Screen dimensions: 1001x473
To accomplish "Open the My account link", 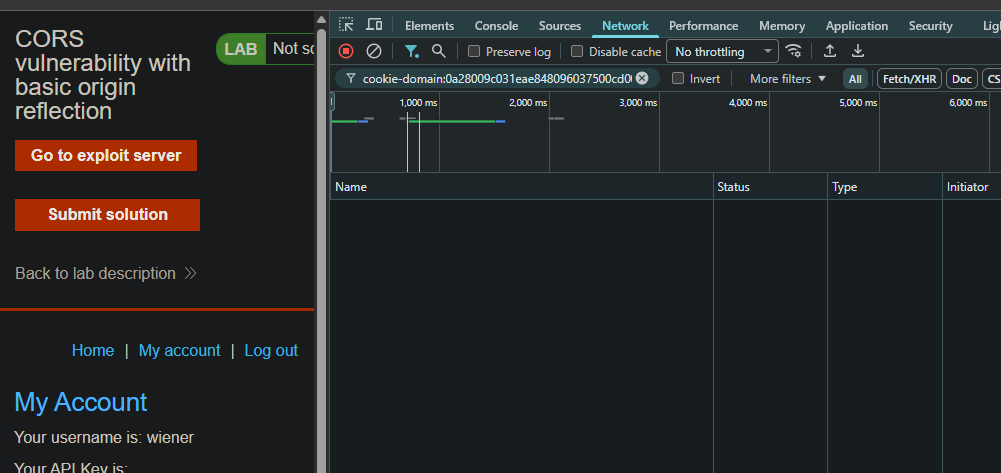I will coord(179,350).
